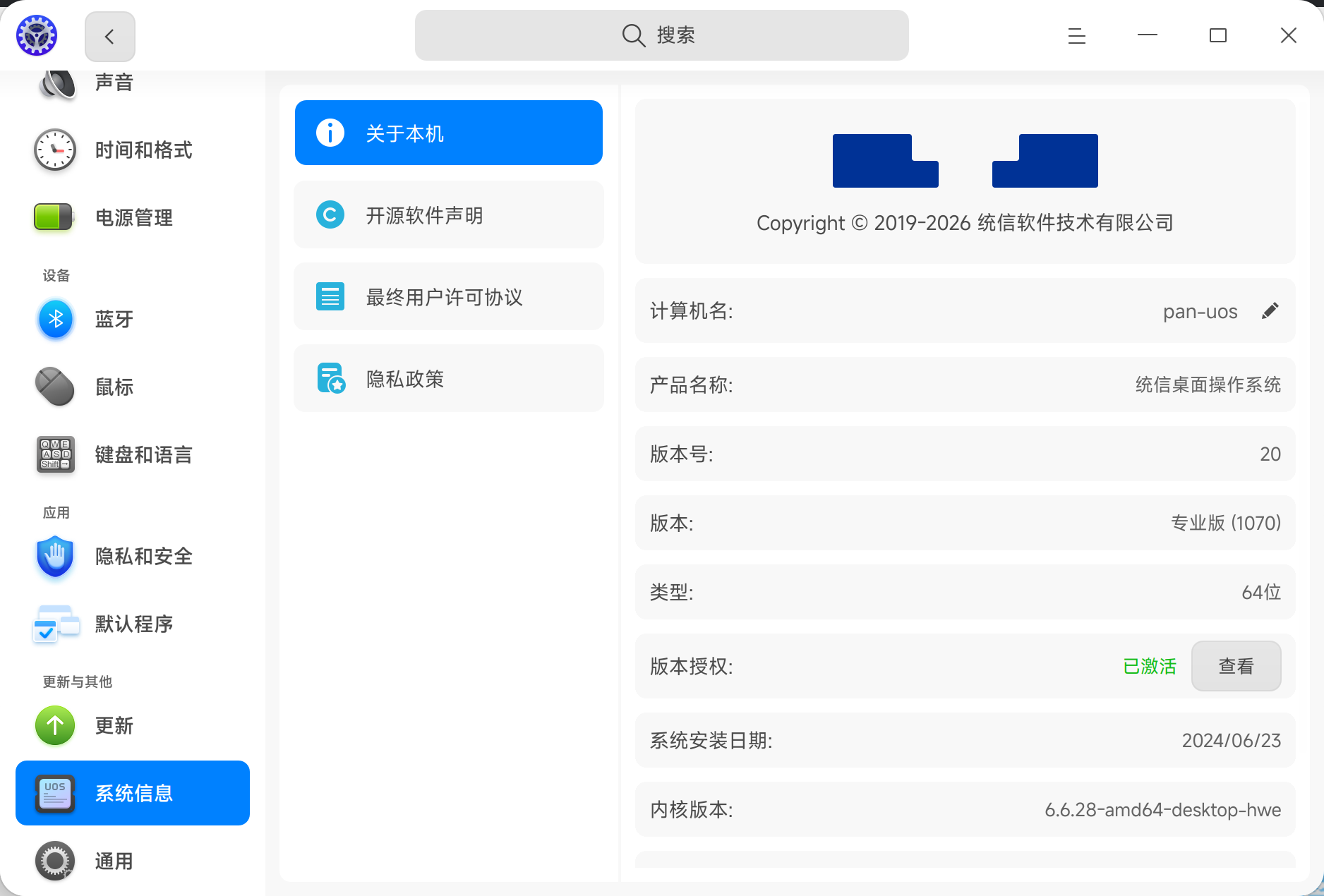Screen dimensions: 1324x896
Task: Open 鼠标 mouse icon
Action: [x=55, y=387]
